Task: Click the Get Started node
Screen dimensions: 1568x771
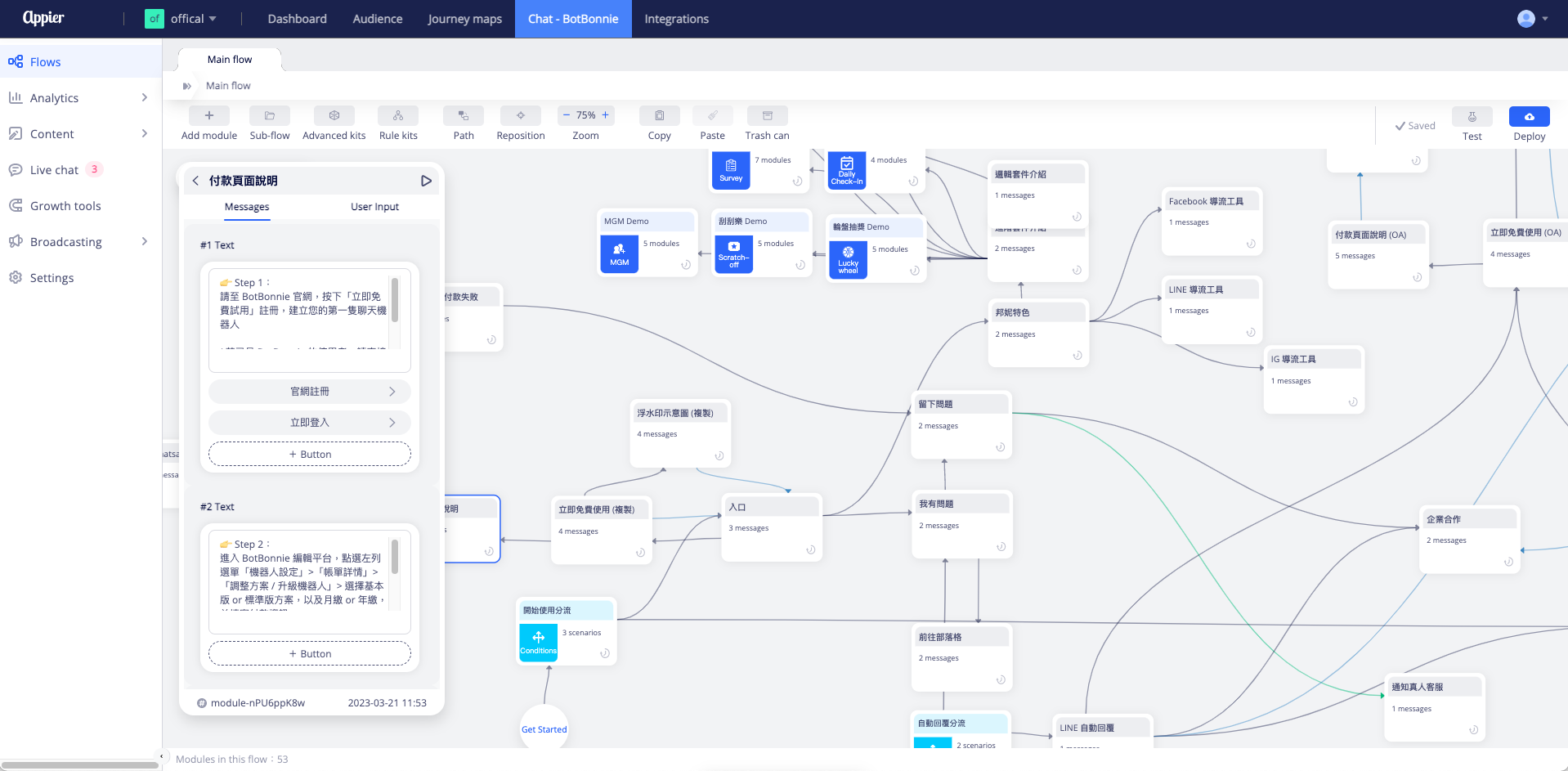Action: (544, 729)
